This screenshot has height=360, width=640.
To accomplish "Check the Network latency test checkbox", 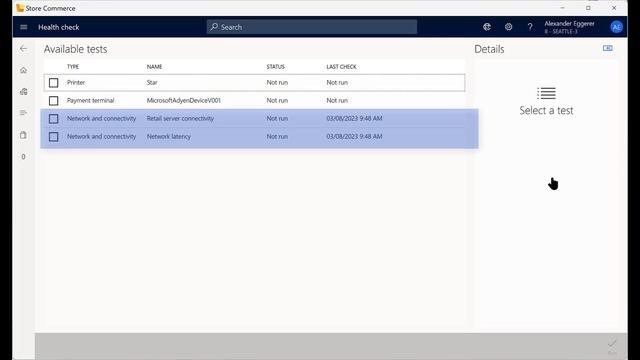I will click(x=53, y=137).
